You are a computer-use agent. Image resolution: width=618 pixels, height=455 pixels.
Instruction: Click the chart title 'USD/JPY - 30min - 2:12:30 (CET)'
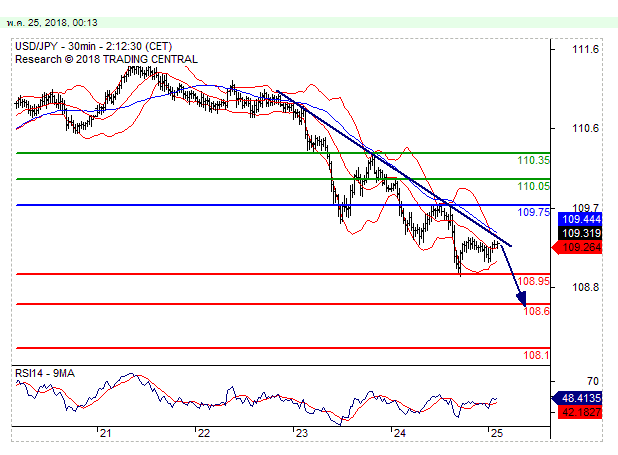click(x=94, y=47)
